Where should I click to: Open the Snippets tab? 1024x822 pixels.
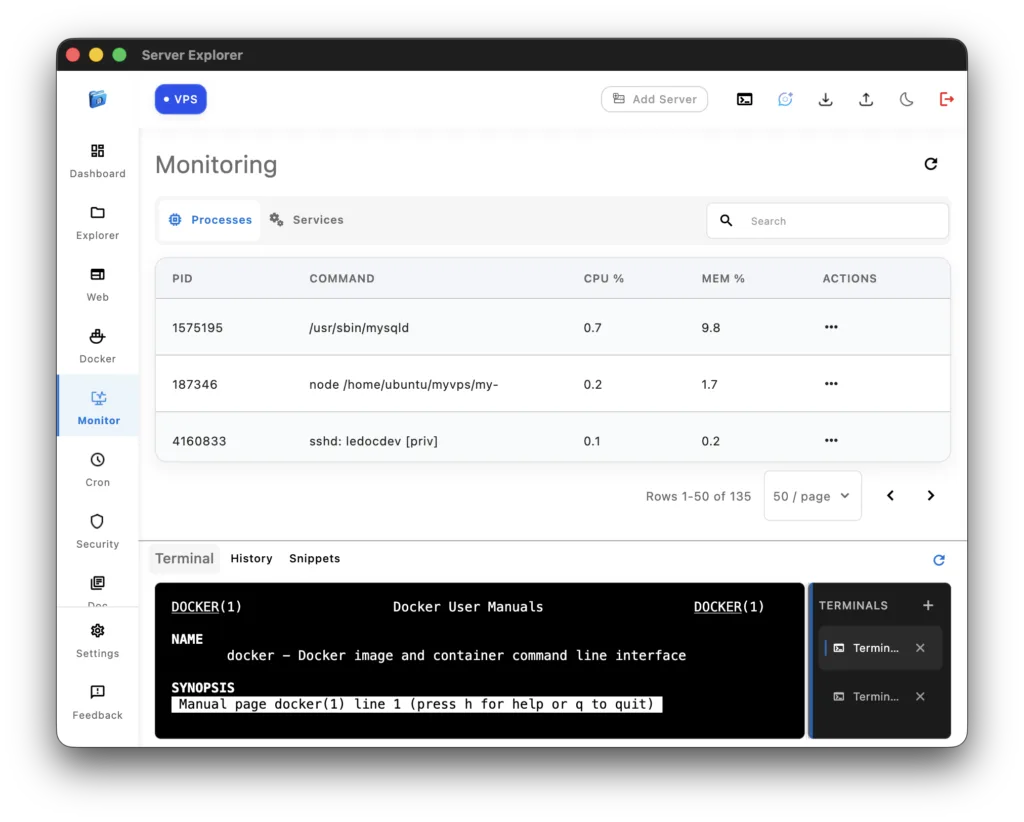[x=314, y=558]
